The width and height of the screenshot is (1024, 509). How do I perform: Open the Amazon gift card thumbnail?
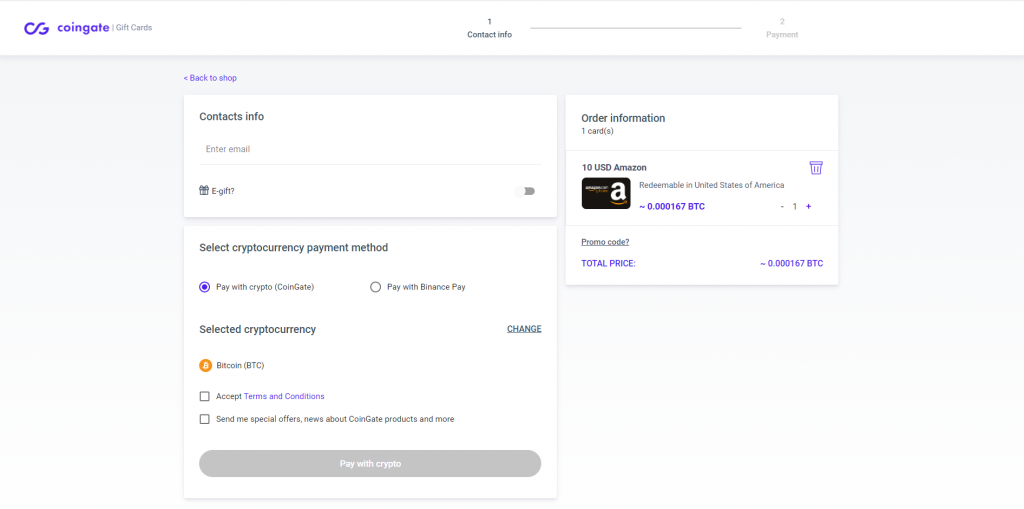pyautogui.click(x=606, y=193)
